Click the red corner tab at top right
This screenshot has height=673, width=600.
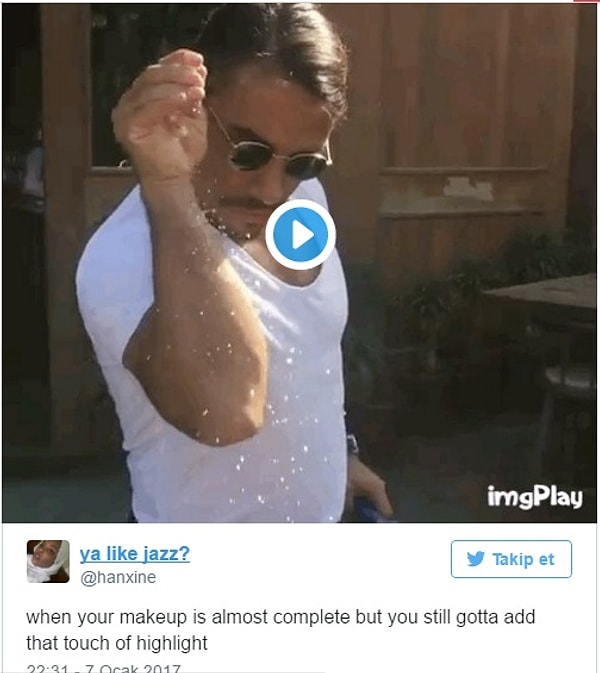587,1
